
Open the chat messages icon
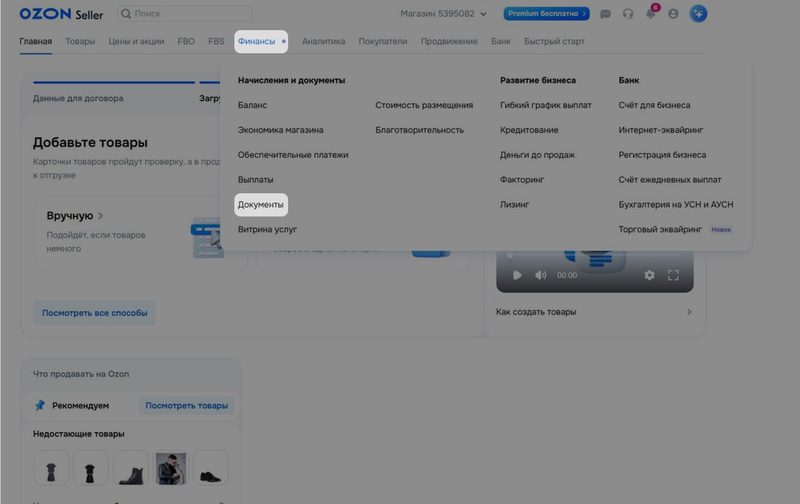point(605,14)
